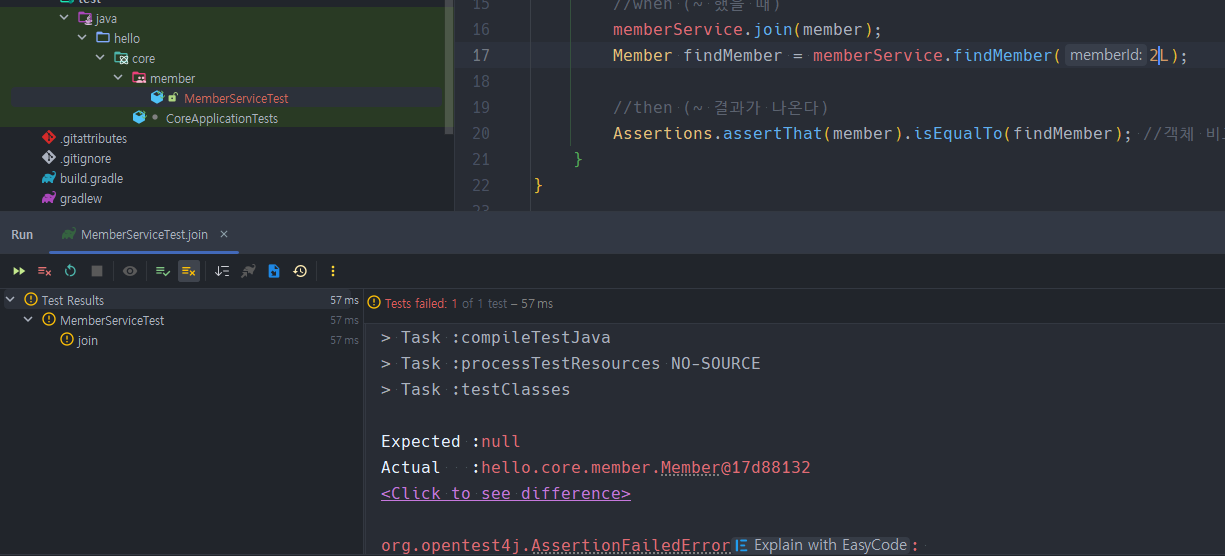Image resolution: width=1225 pixels, height=556 pixels.
Task: Click the Stop square icon
Action: pos(97,271)
